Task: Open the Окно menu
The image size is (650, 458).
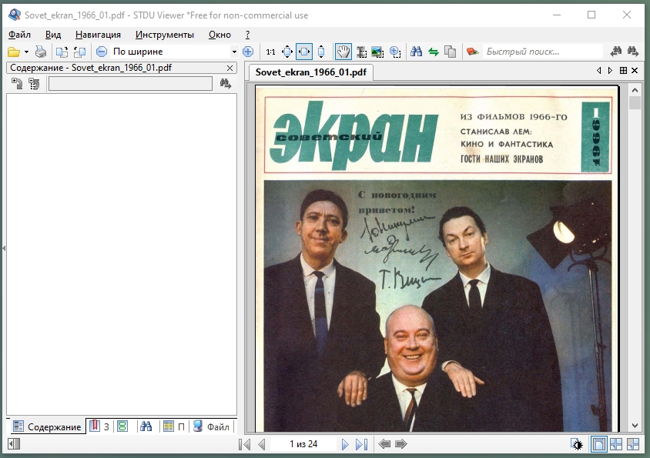Action: click(219, 35)
